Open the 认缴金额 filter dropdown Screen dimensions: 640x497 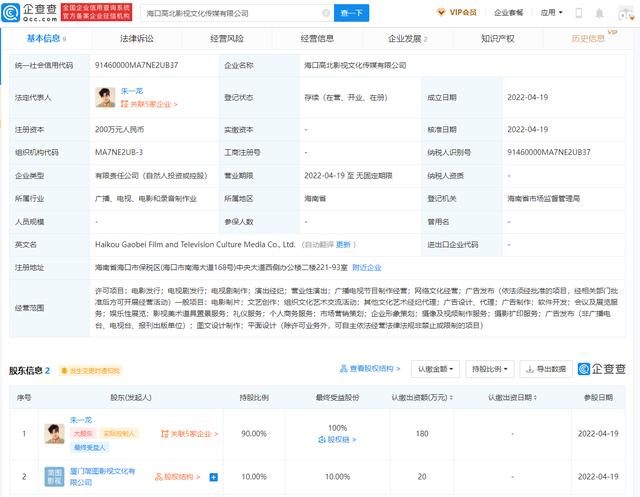coord(436,369)
